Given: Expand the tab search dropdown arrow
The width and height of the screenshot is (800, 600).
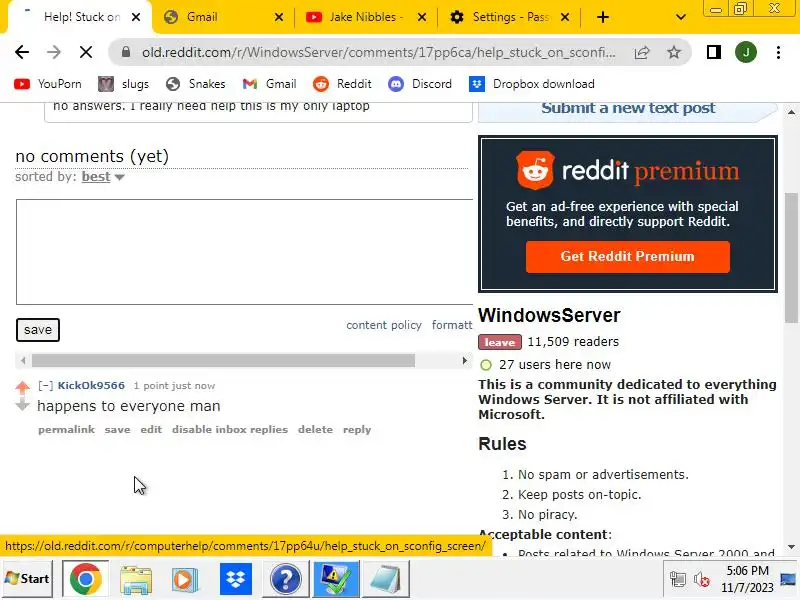Looking at the screenshot, I should pos(680,17).
